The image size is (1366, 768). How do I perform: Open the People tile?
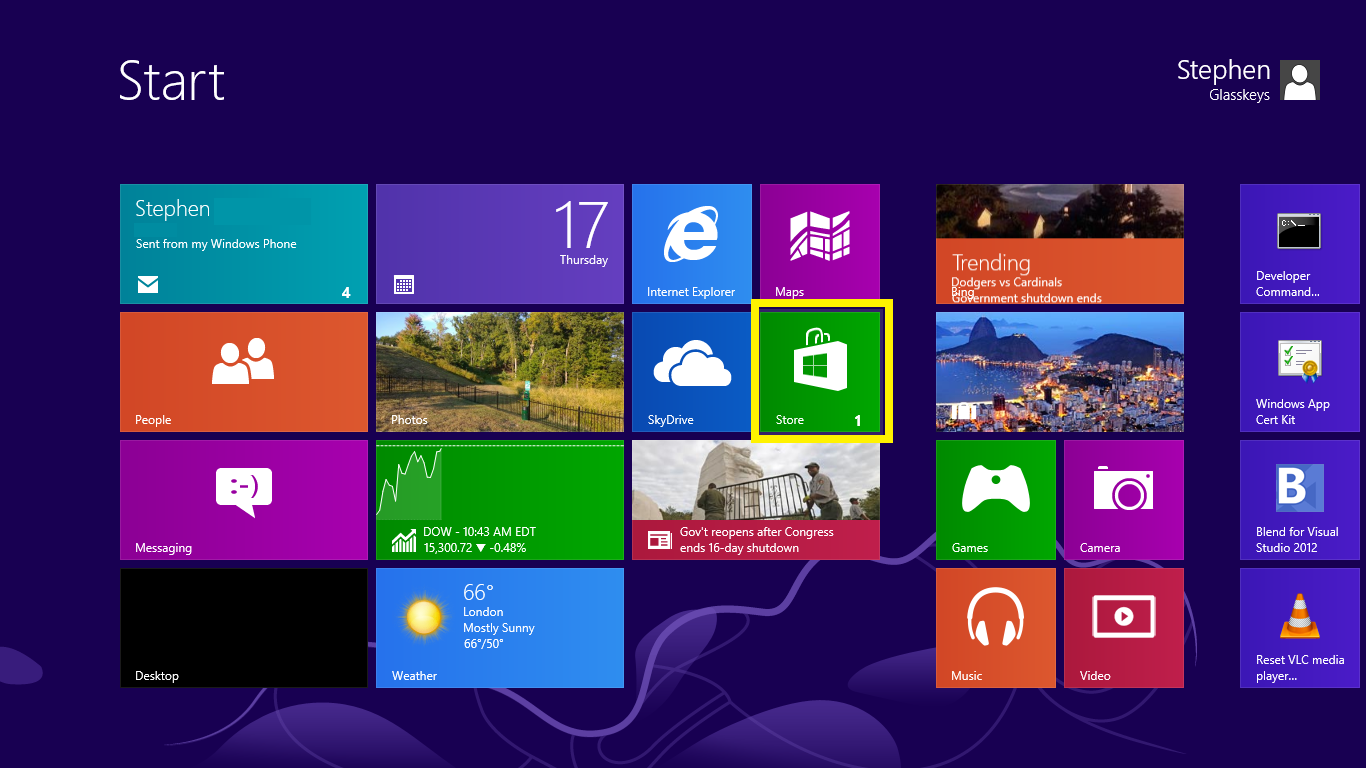pyautogui.click(x=243, y=371)
